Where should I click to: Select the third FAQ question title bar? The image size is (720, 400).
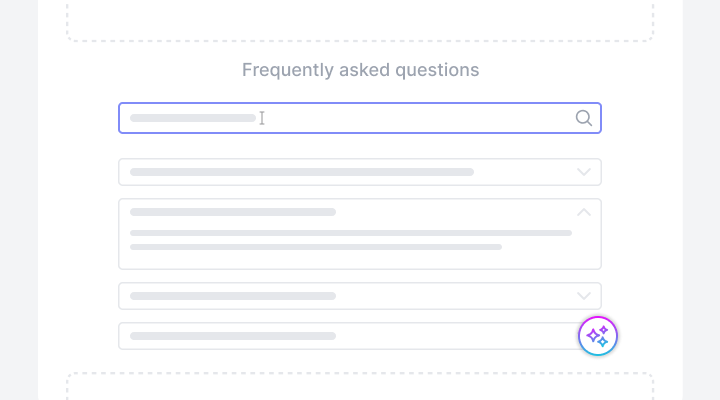tap(232, 296)
